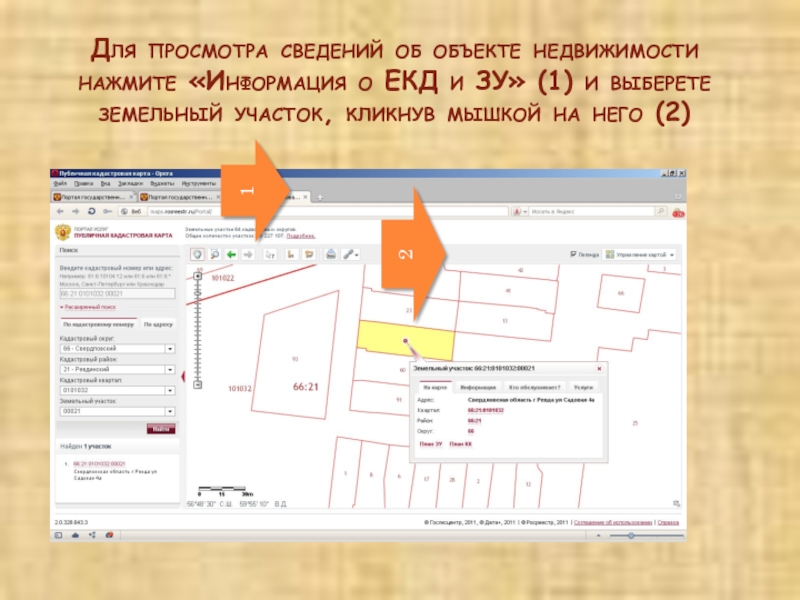The height and width of the screenshot is (600, 800).
Task: Click the print map icon
Action: [x=331, y=254]
